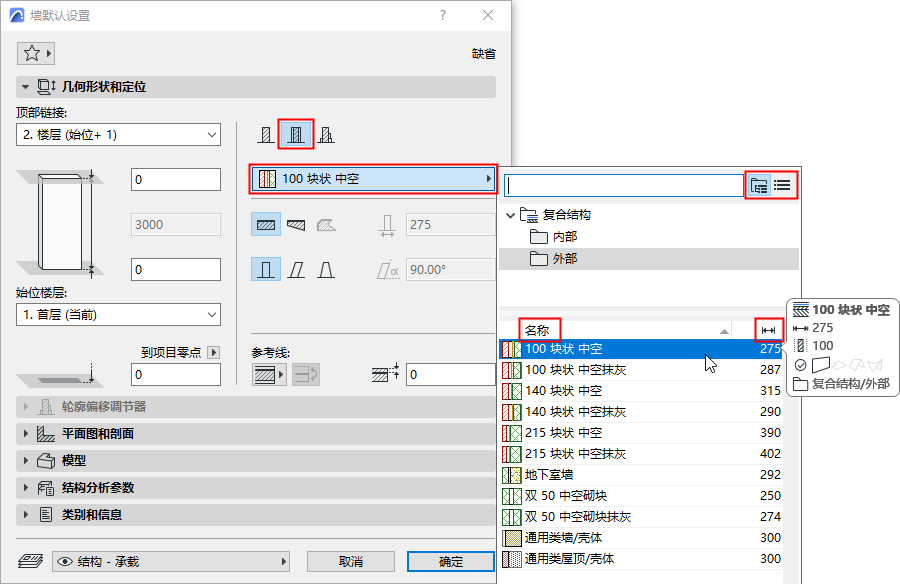
Task: Select '215 块状 中空抹灰' composite
Action: [641, 454]
